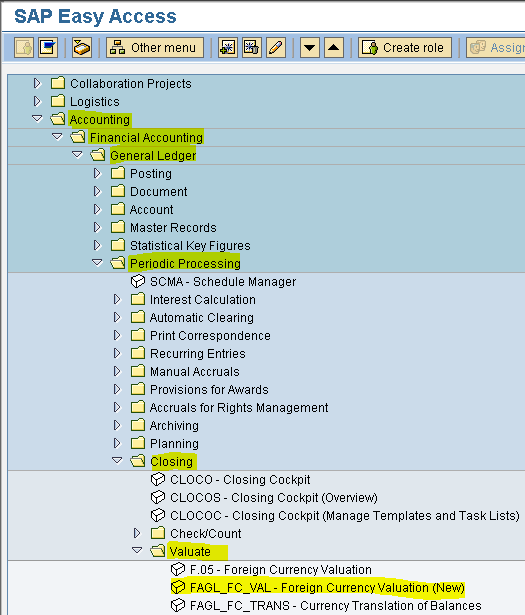The width and height of the screenshot is (525, 615).
Task: Click the Logistics folder icon
Action: (58, 101)
